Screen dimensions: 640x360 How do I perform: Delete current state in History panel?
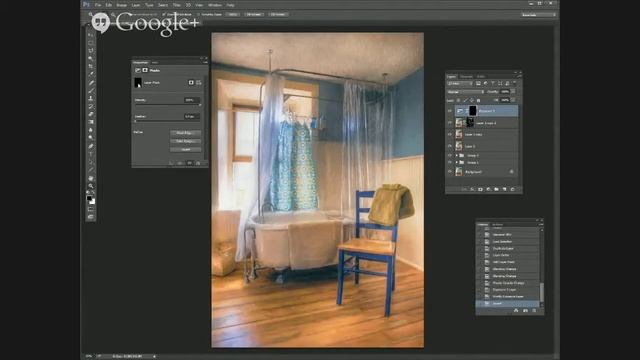click(534, 311)
